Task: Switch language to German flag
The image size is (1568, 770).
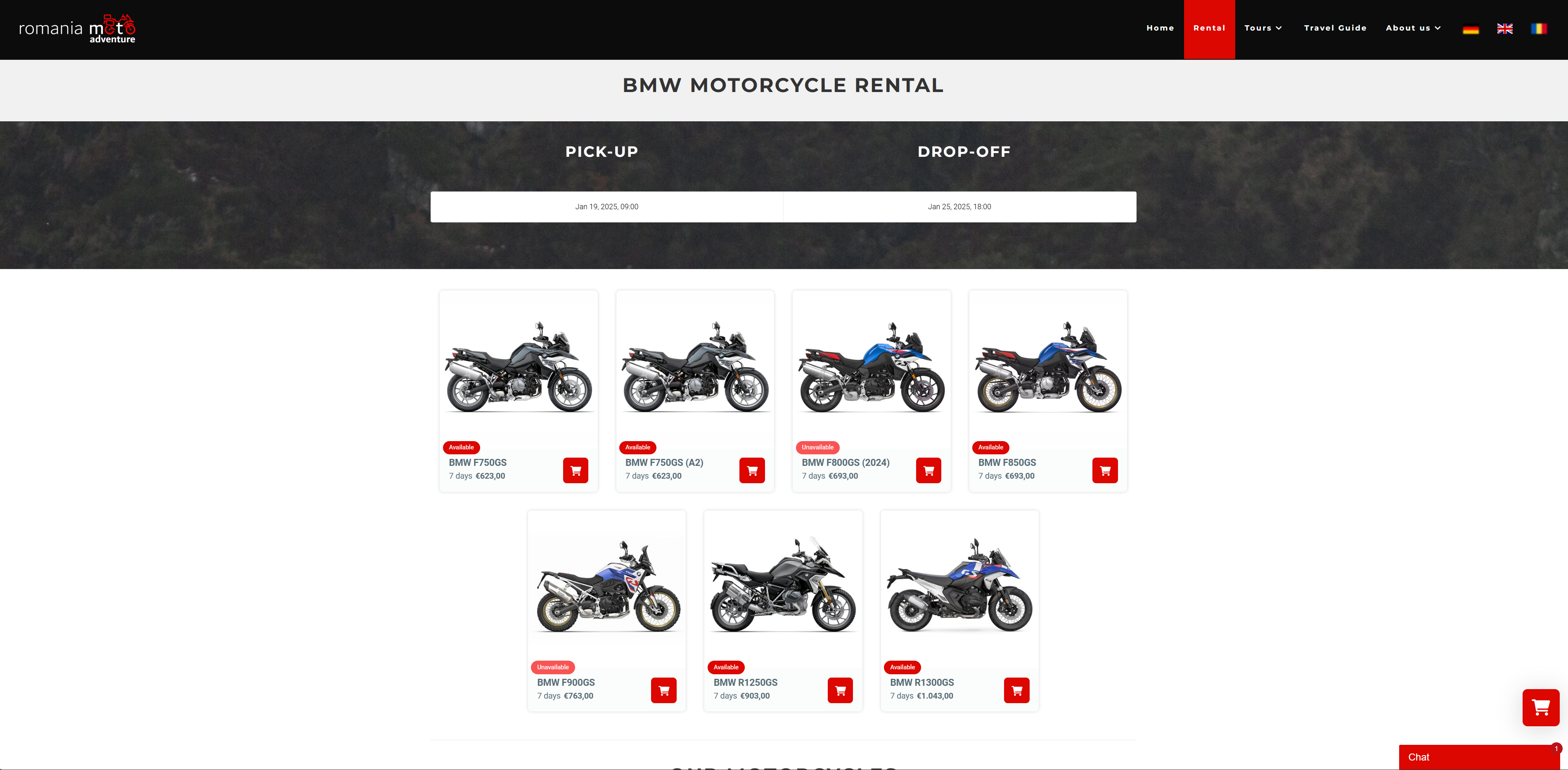Action: tap(1471, 28)
